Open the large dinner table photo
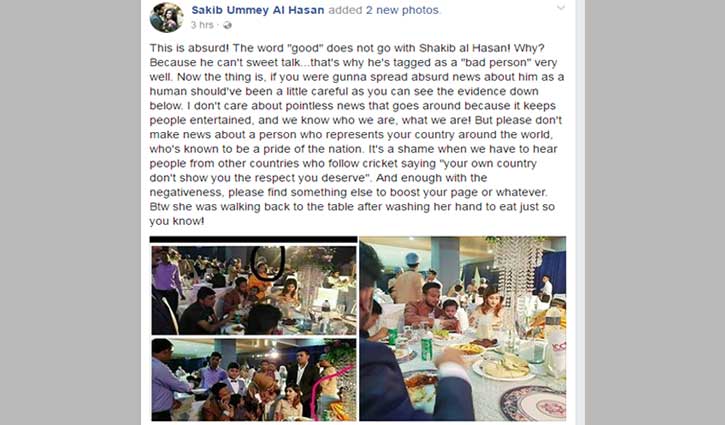 463,329
